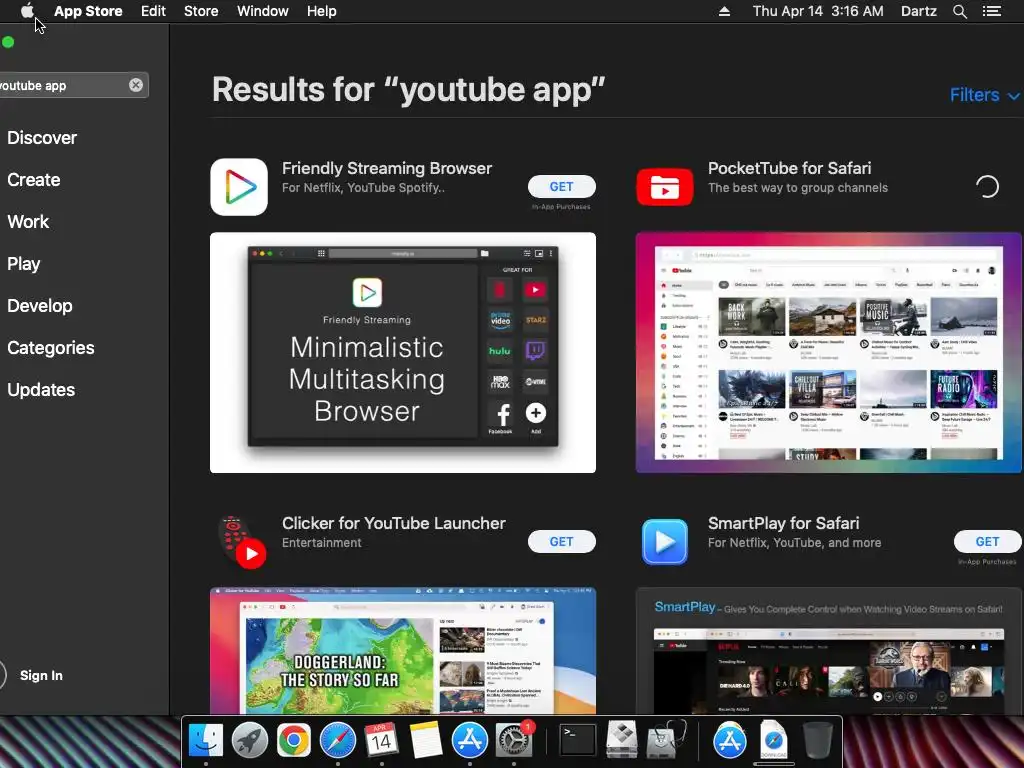Open the Help menu
The image size is (1024, 768).
coord(321,11)
